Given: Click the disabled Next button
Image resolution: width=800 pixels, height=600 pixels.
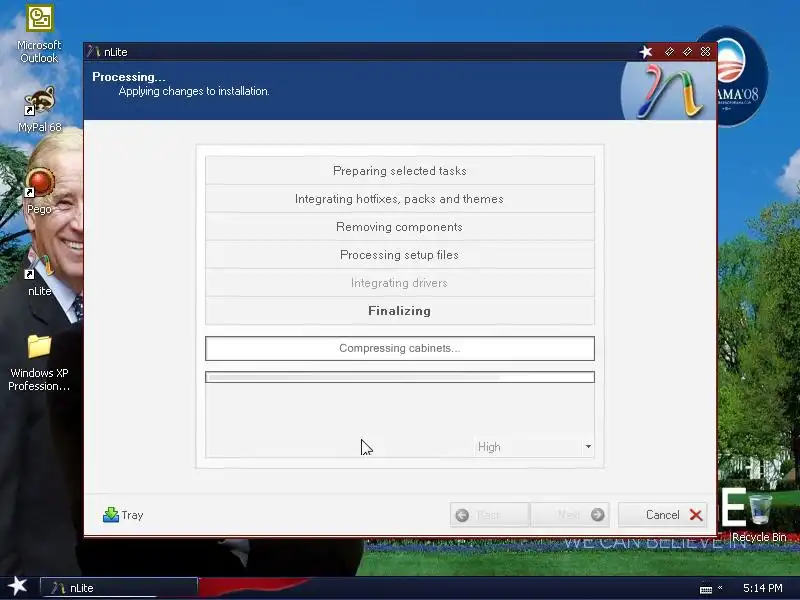Looking at the screenshot, I should tap(569, 515).
